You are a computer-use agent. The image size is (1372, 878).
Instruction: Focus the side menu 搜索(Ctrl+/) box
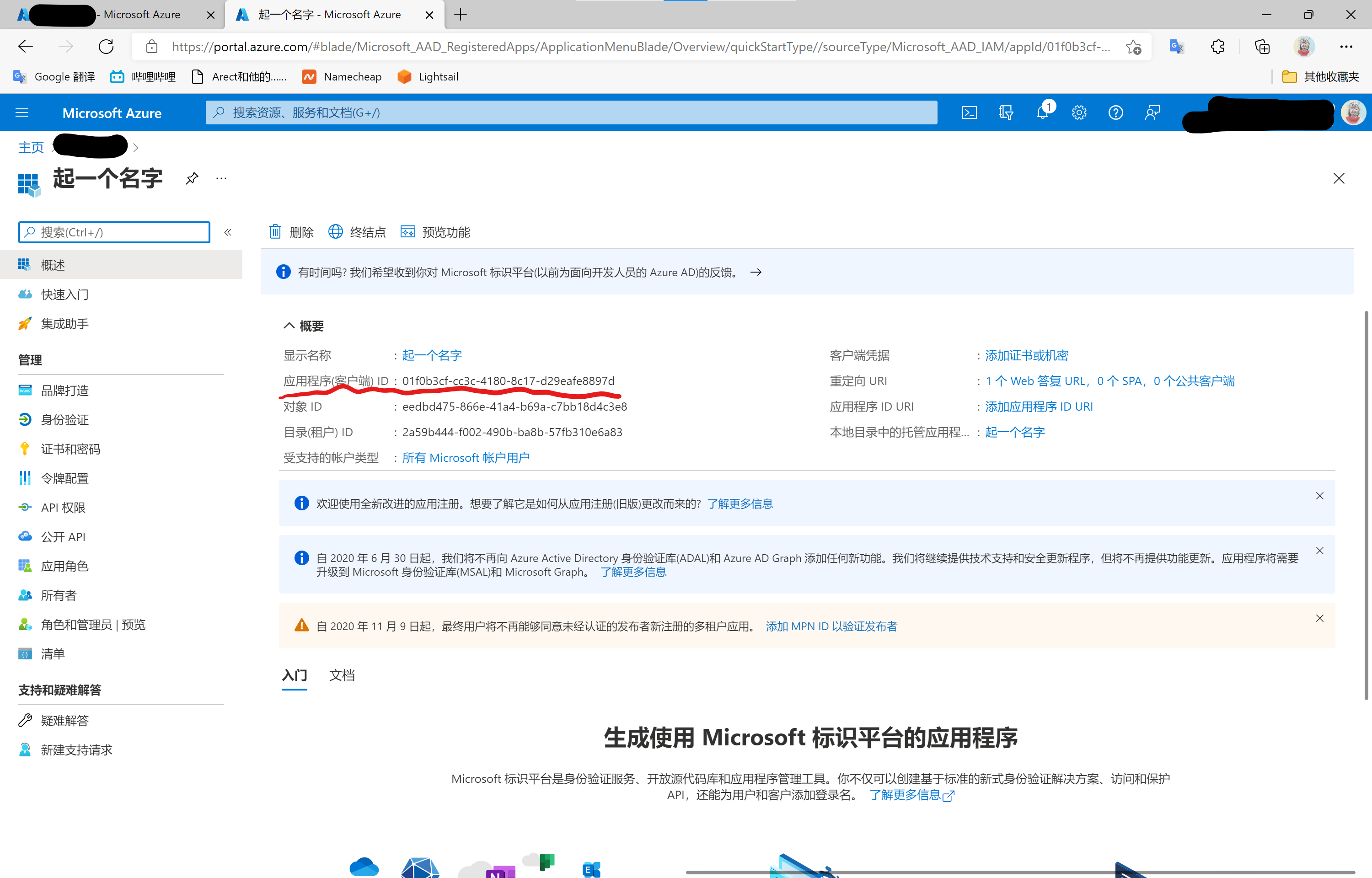[x=114, y=232]
